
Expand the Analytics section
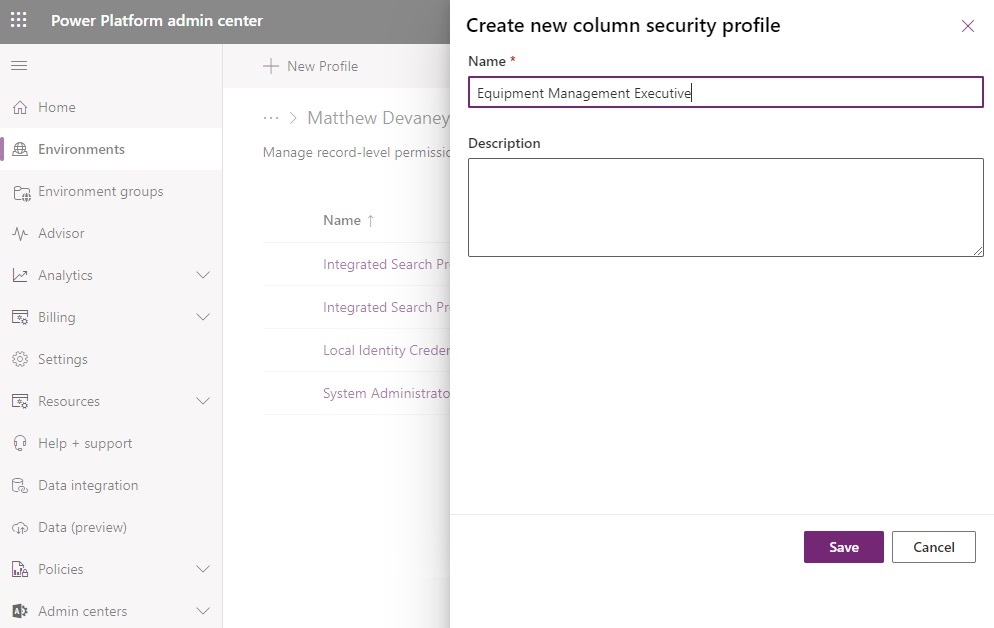(x=203, y=275)
